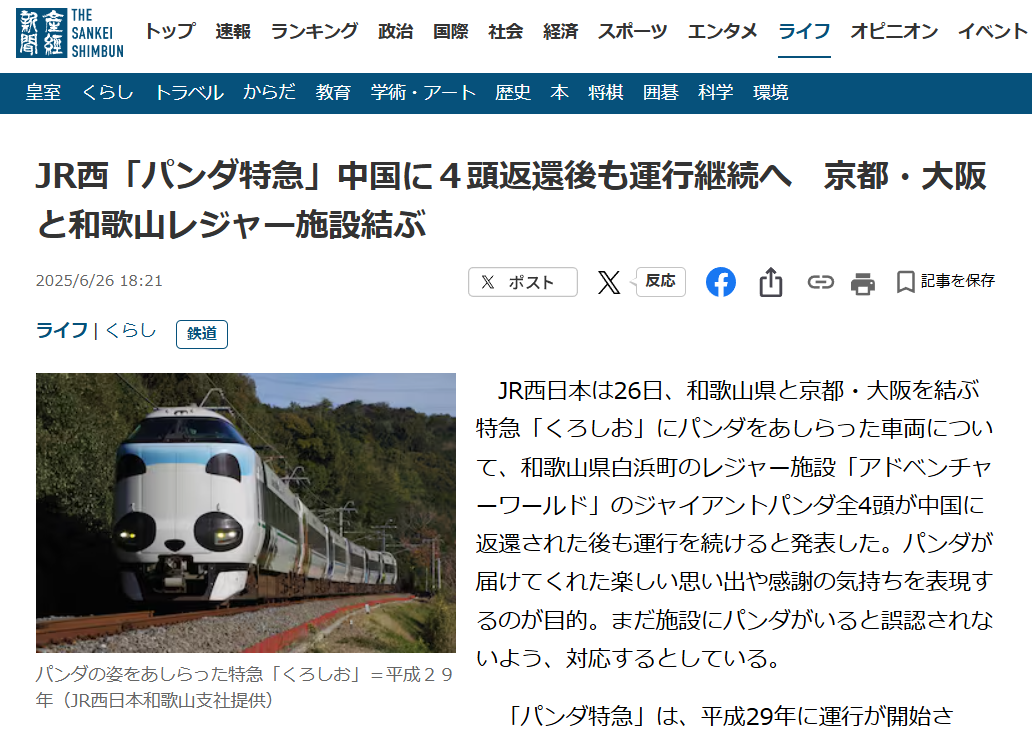Open the panda train photo
The image size is (1032, 729).
(245, 513)
